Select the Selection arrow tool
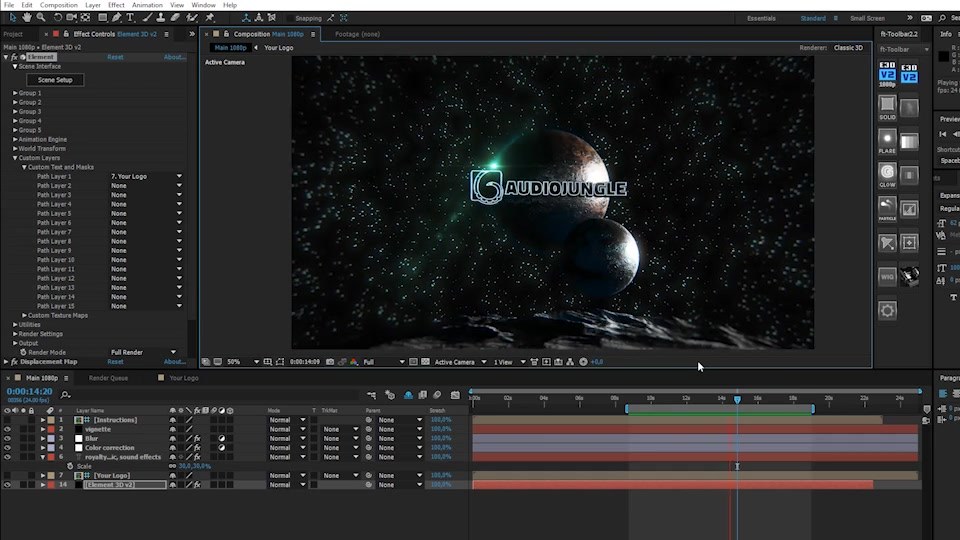960x540 pixels. (x=12, y=18)
